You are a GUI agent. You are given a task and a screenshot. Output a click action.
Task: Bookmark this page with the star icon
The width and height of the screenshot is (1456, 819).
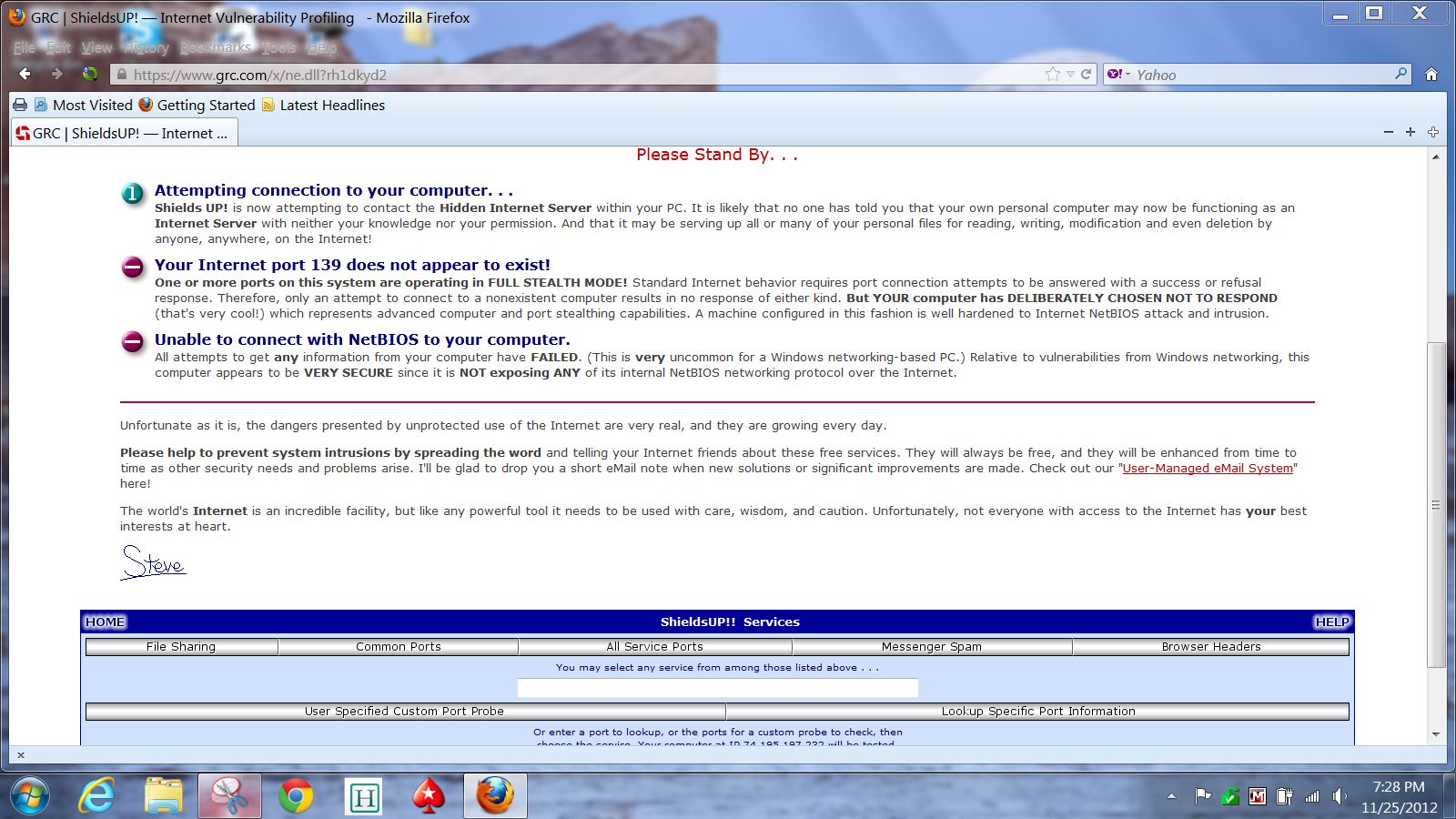pos(1053,75)
